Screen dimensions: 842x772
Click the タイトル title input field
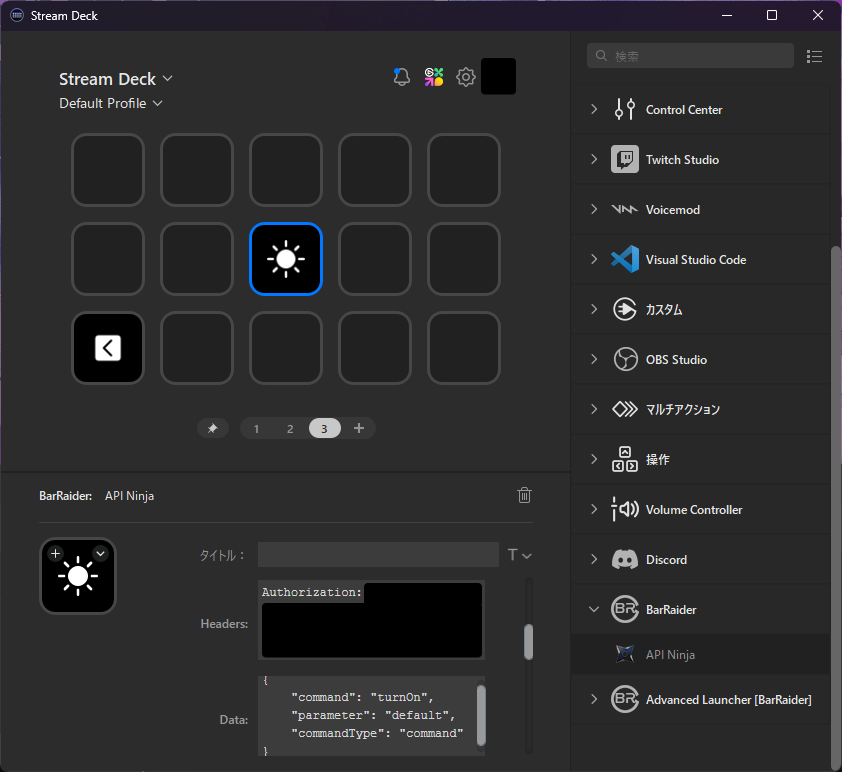pos(378,555)
